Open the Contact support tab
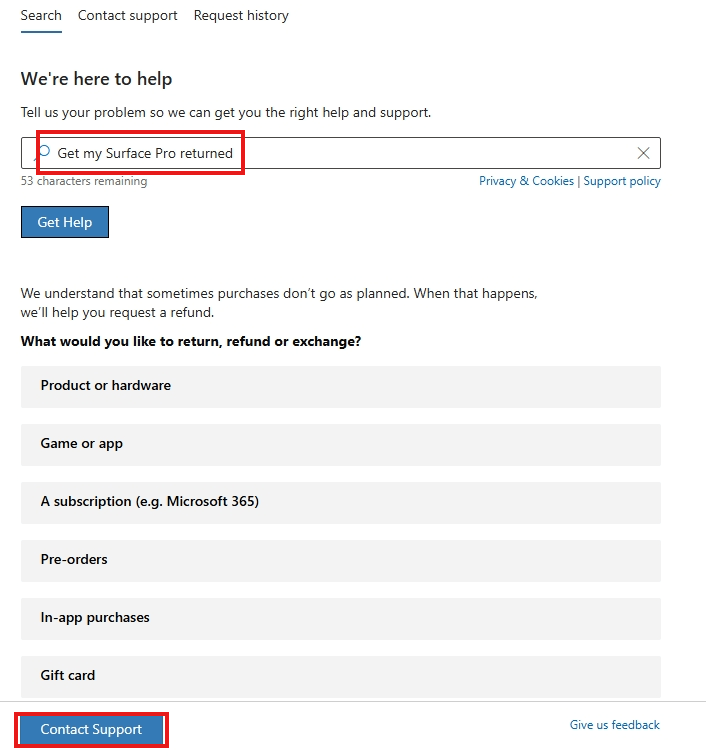The image size is (706, 756). [x=127, y=15]
